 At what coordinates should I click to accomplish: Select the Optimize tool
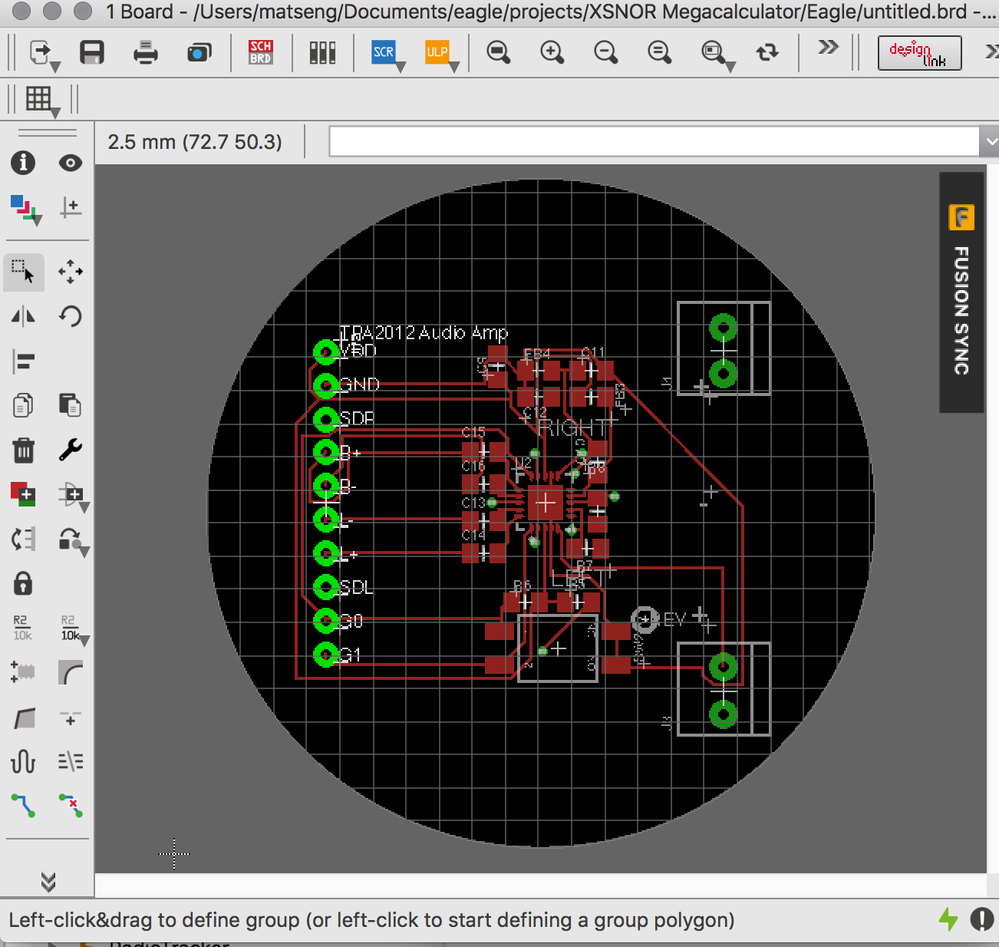[x=70, y=719]
